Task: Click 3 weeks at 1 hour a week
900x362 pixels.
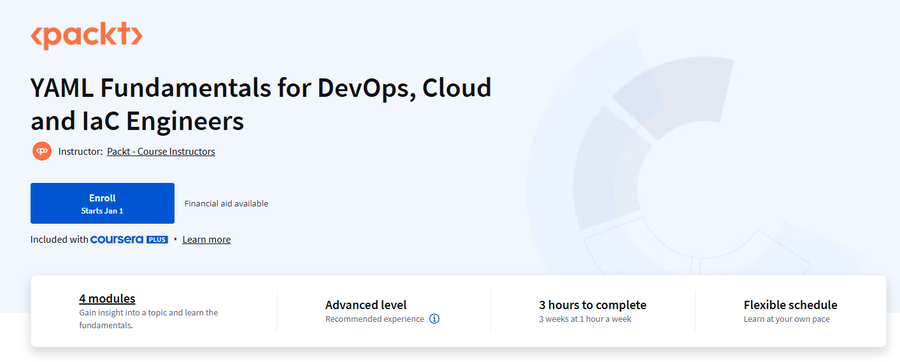Action: click(x=585, y=319)
